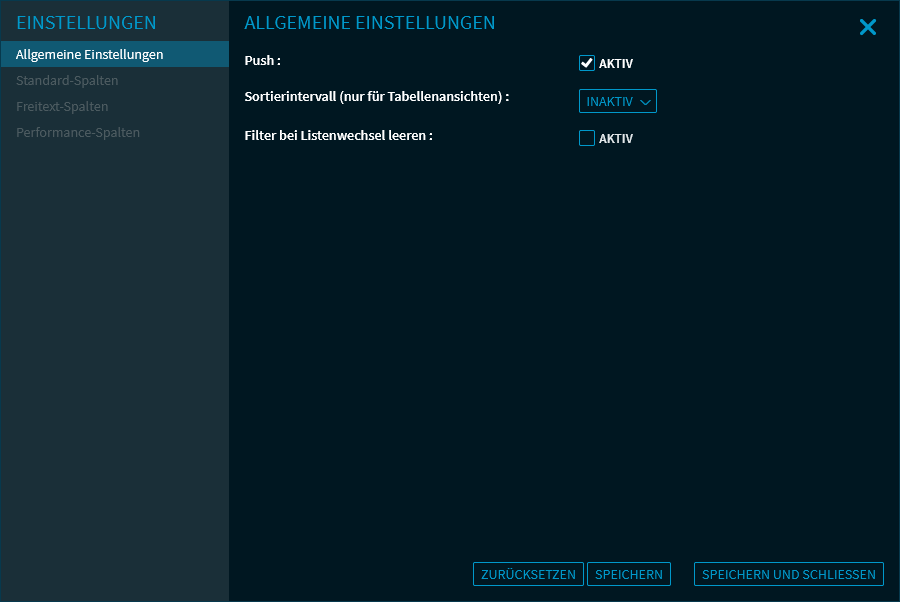Click the Zurücksetzen button

click(x=528, y=574)
